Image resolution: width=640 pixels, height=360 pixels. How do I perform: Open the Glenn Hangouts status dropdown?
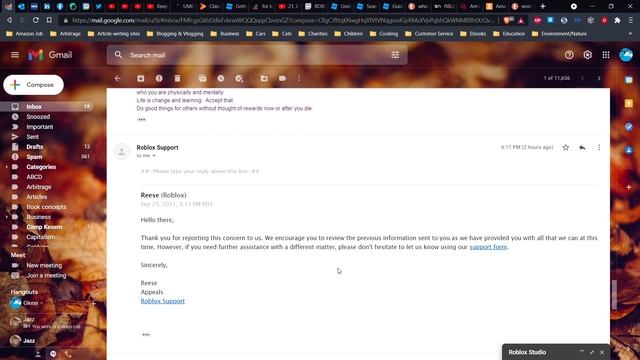[42, 303]
